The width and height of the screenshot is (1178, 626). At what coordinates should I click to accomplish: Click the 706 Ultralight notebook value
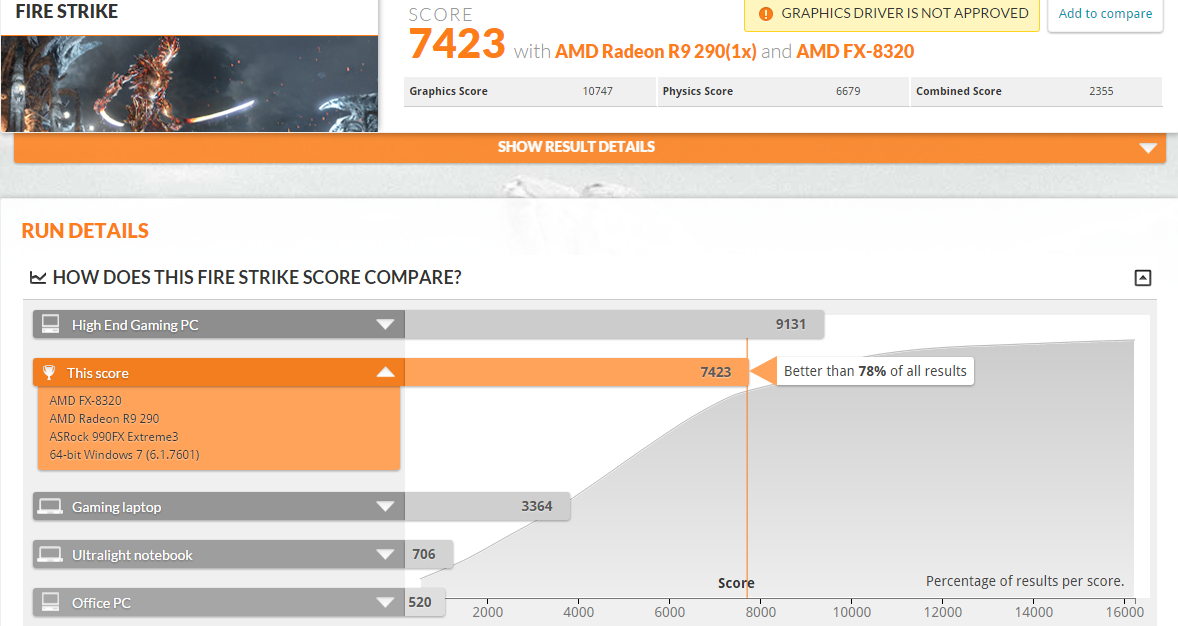point(424,555)
